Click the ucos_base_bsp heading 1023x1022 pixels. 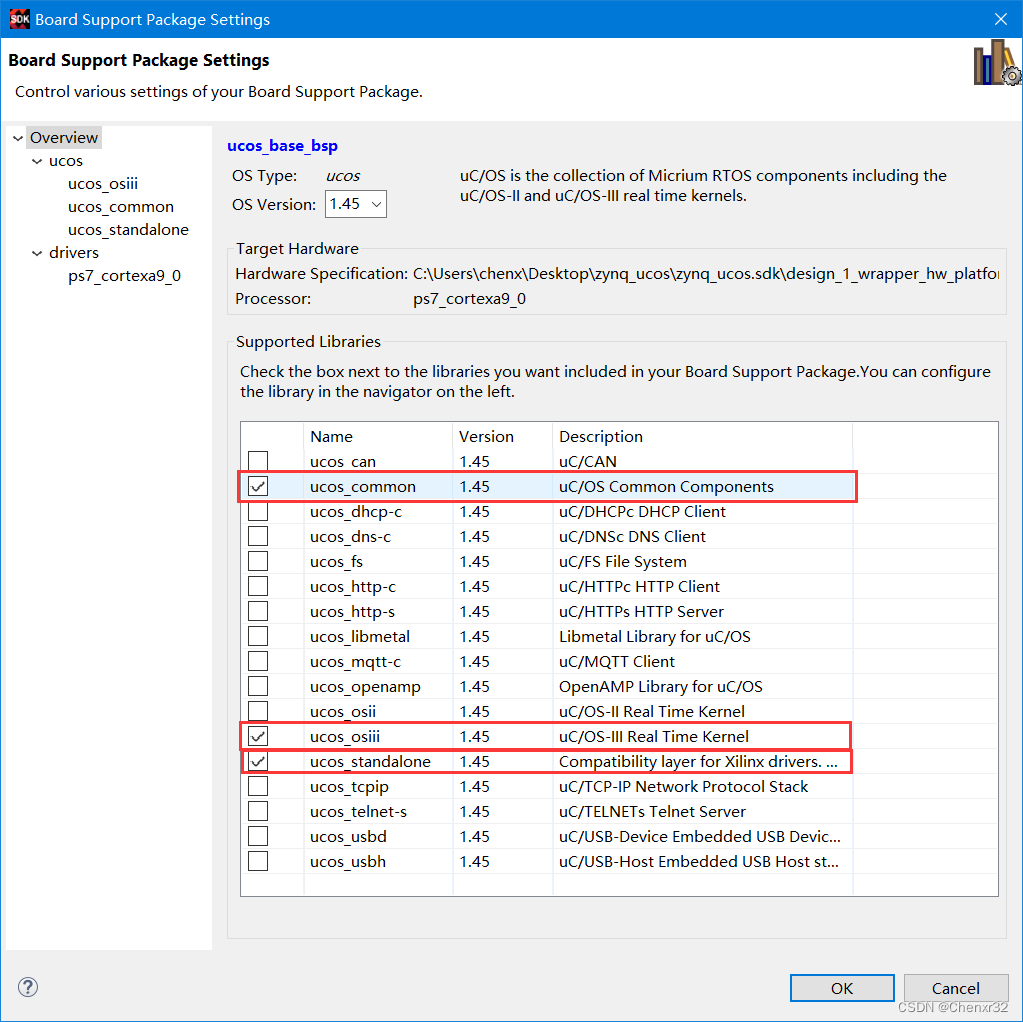(282, 146)
